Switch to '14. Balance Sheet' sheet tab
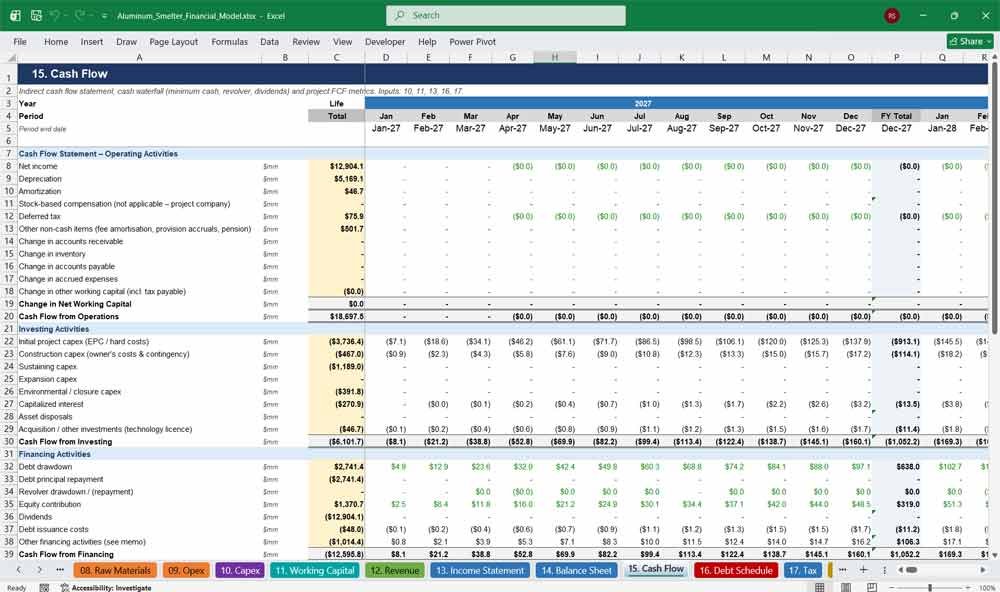 click(577, 570)
